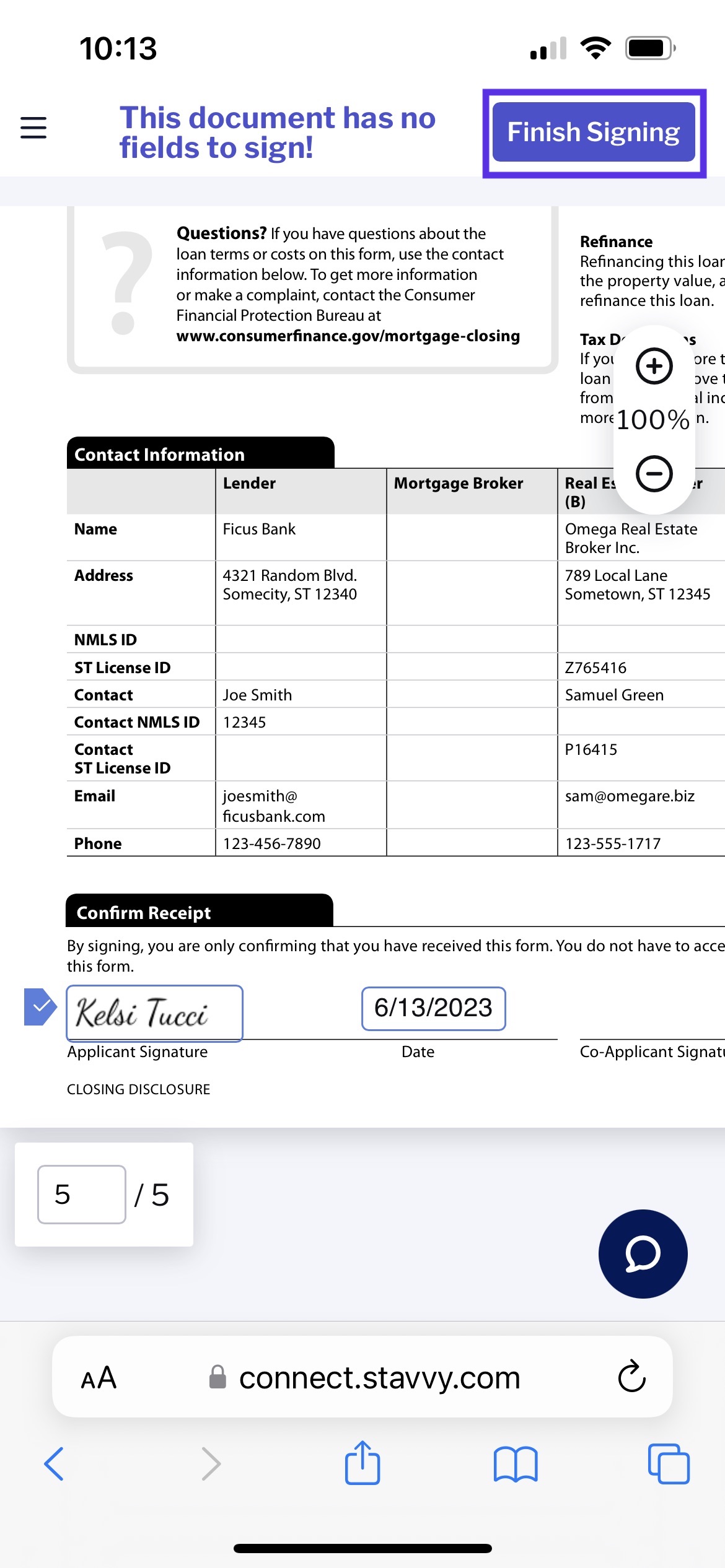Click the 12345 Contact NMLS ID

pos(244,722)
